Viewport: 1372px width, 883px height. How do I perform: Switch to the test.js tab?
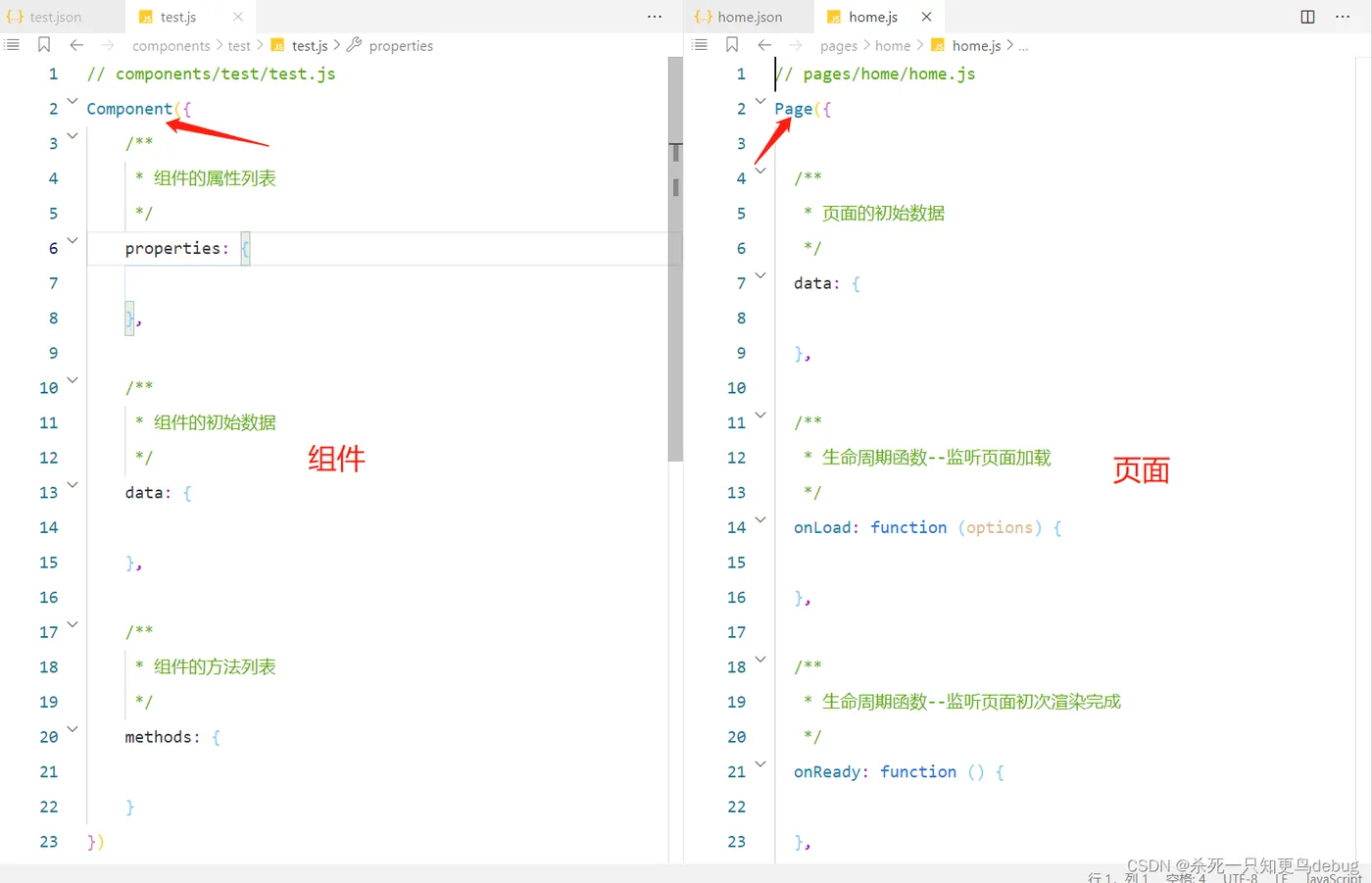(178, 17)
